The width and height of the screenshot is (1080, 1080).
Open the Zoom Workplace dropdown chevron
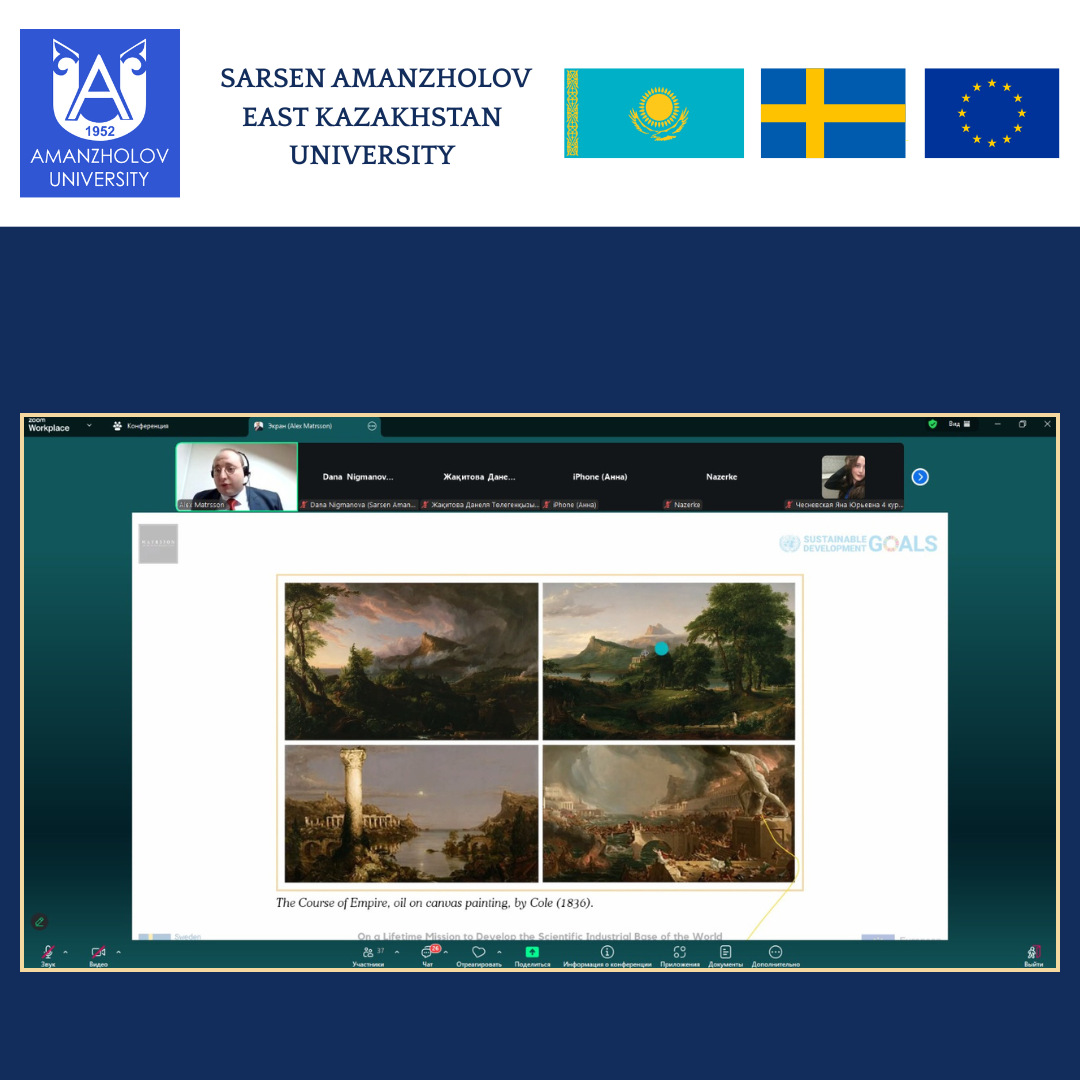coord(89,425)
